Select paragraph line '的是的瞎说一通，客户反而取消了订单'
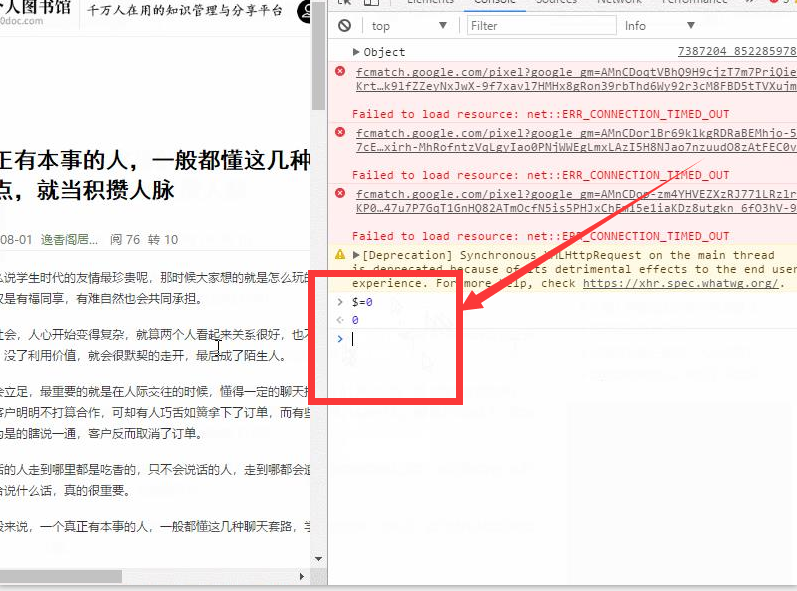 click(x=102, y=433)
